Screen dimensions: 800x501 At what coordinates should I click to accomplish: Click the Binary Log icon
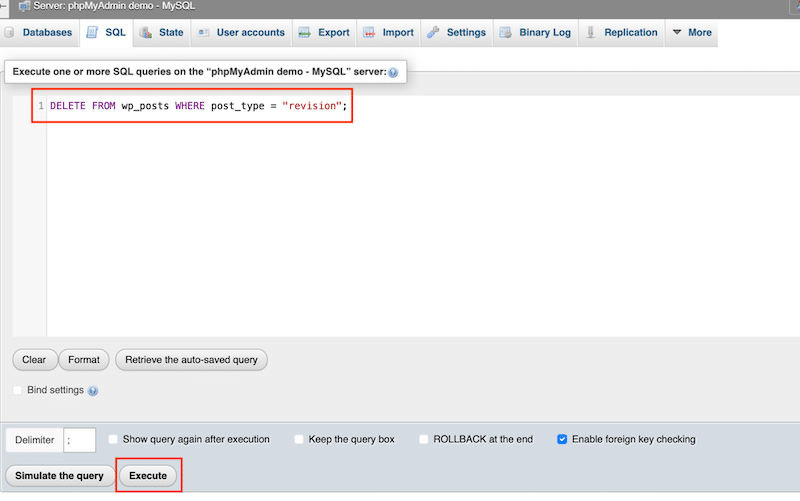pos(506,33)
